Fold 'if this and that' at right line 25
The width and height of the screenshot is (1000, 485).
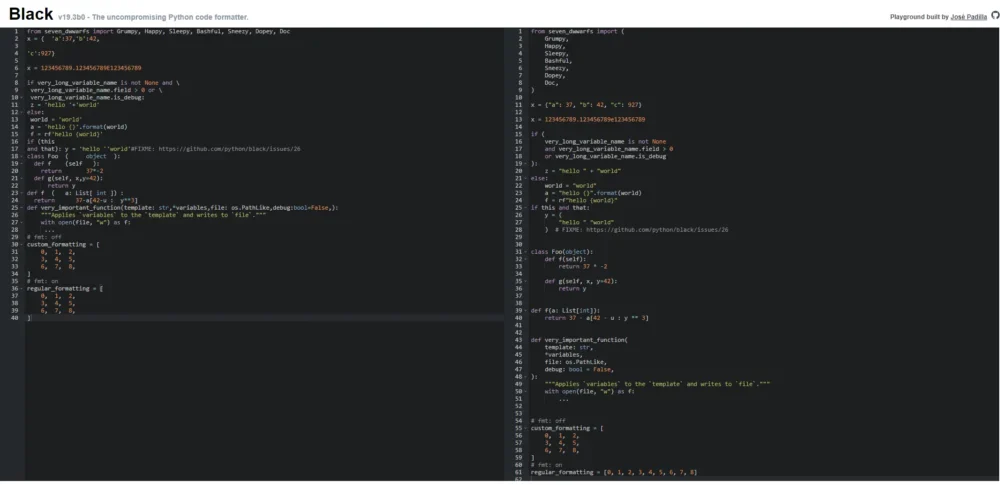(x=526, y=207)
